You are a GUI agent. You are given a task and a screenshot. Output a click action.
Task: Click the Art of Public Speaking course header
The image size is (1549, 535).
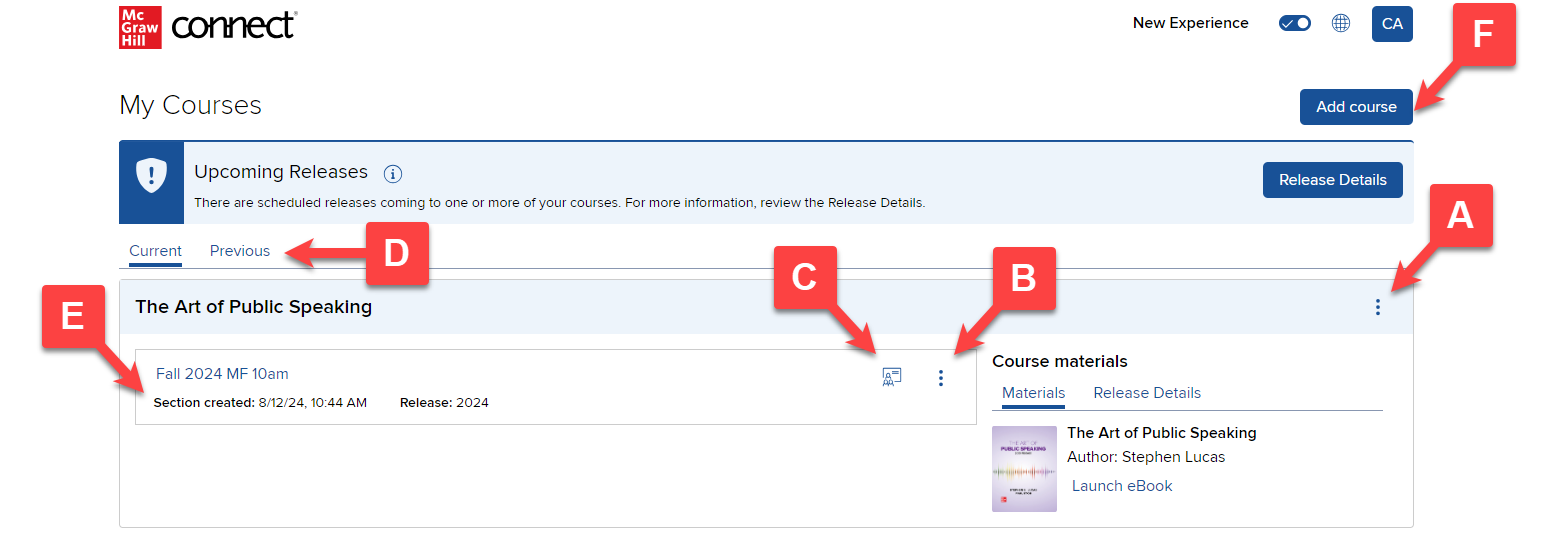[x=254, y=307]
